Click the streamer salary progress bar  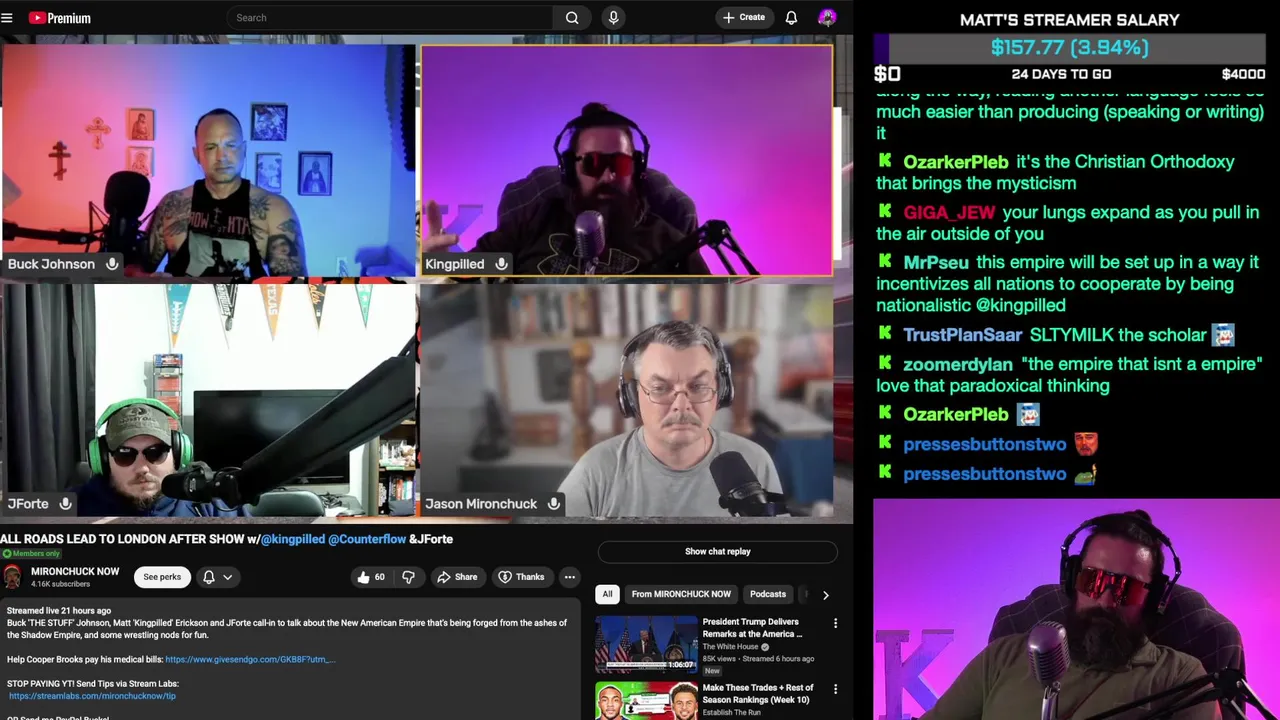1069,48
